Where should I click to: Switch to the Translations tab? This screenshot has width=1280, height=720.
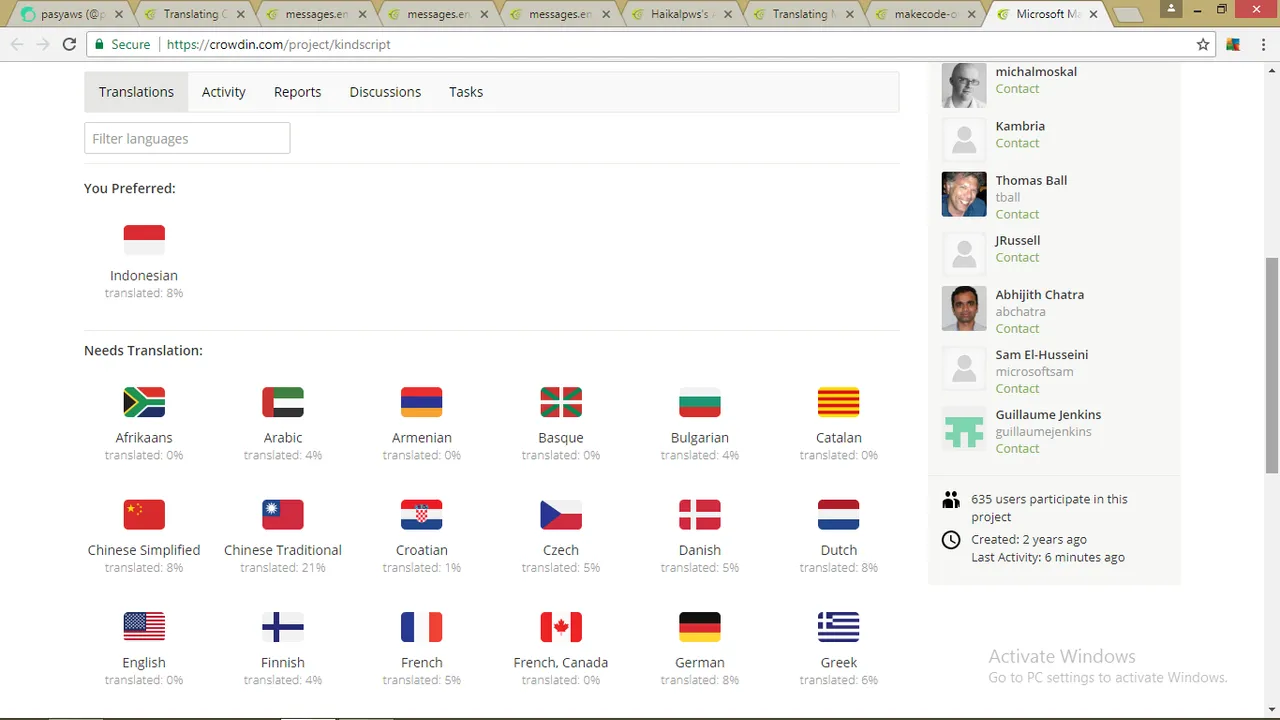tap(136, 92)
